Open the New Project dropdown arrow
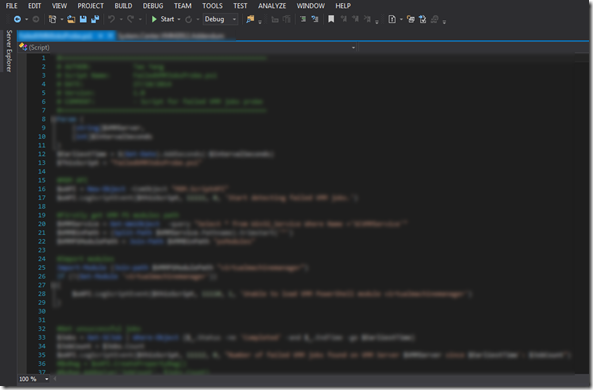This screenshot has width=593, height=390. pyautogui.click(x=62, y=19)
